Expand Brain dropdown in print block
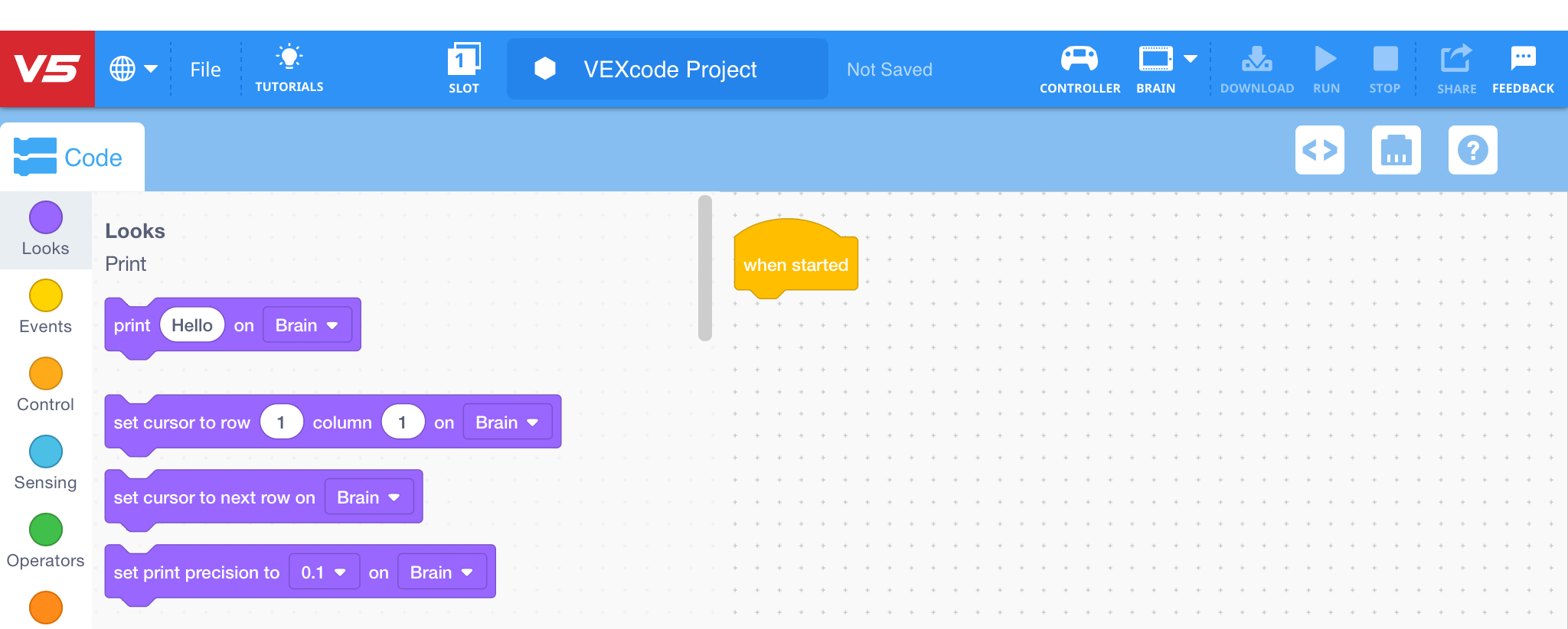The width and height of the screenshot is (1568, 629). point(307,325)
